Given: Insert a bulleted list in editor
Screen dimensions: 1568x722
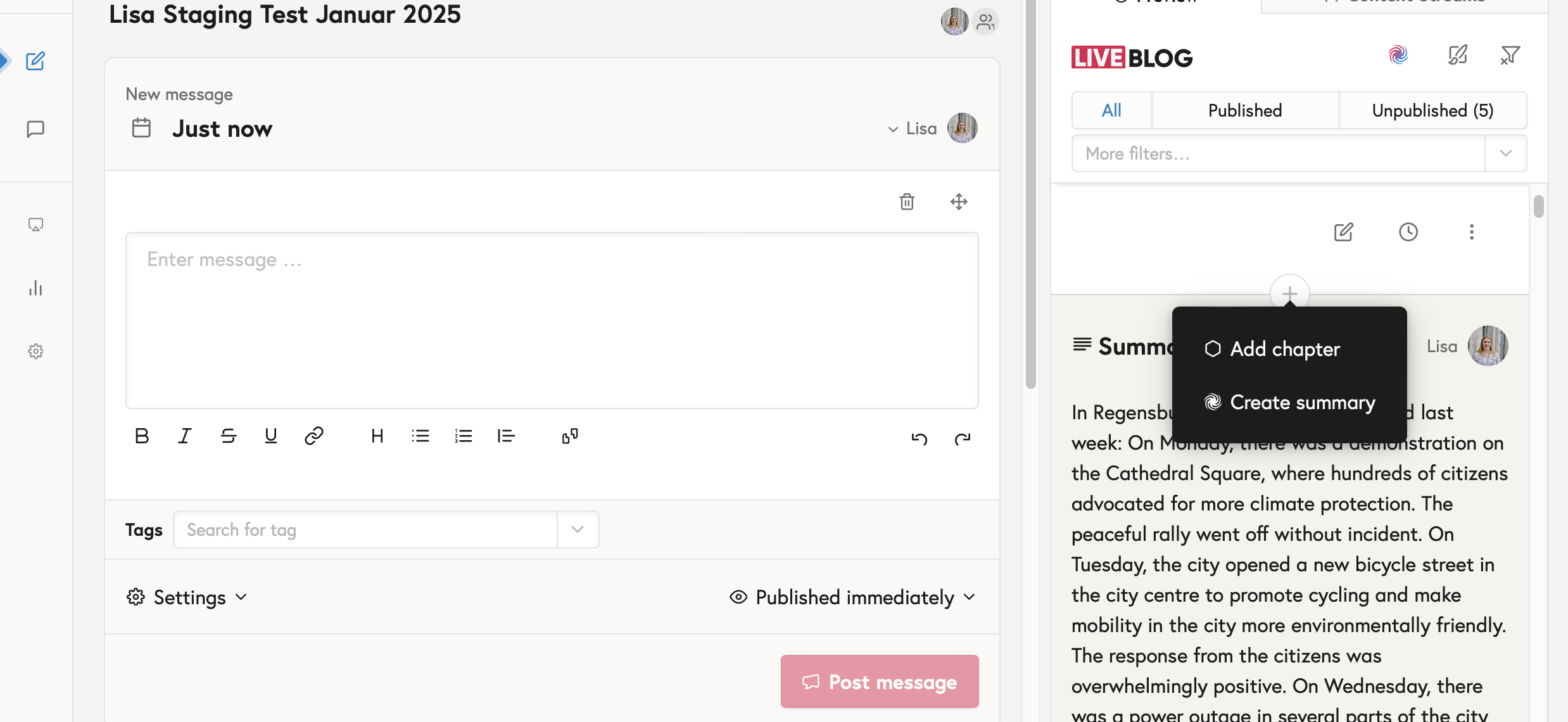Looking at the screenshot, I should pyautogui.click(x=420, y=436).
